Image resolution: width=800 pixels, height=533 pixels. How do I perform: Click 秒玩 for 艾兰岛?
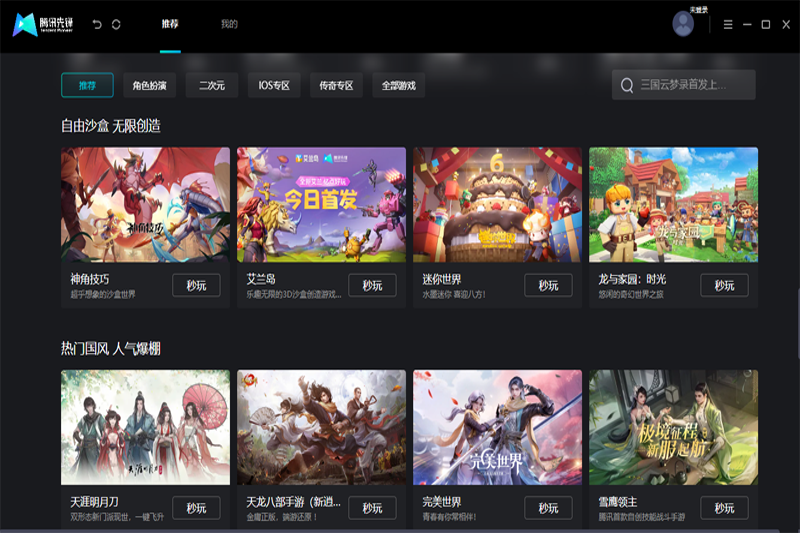[372, 285]
